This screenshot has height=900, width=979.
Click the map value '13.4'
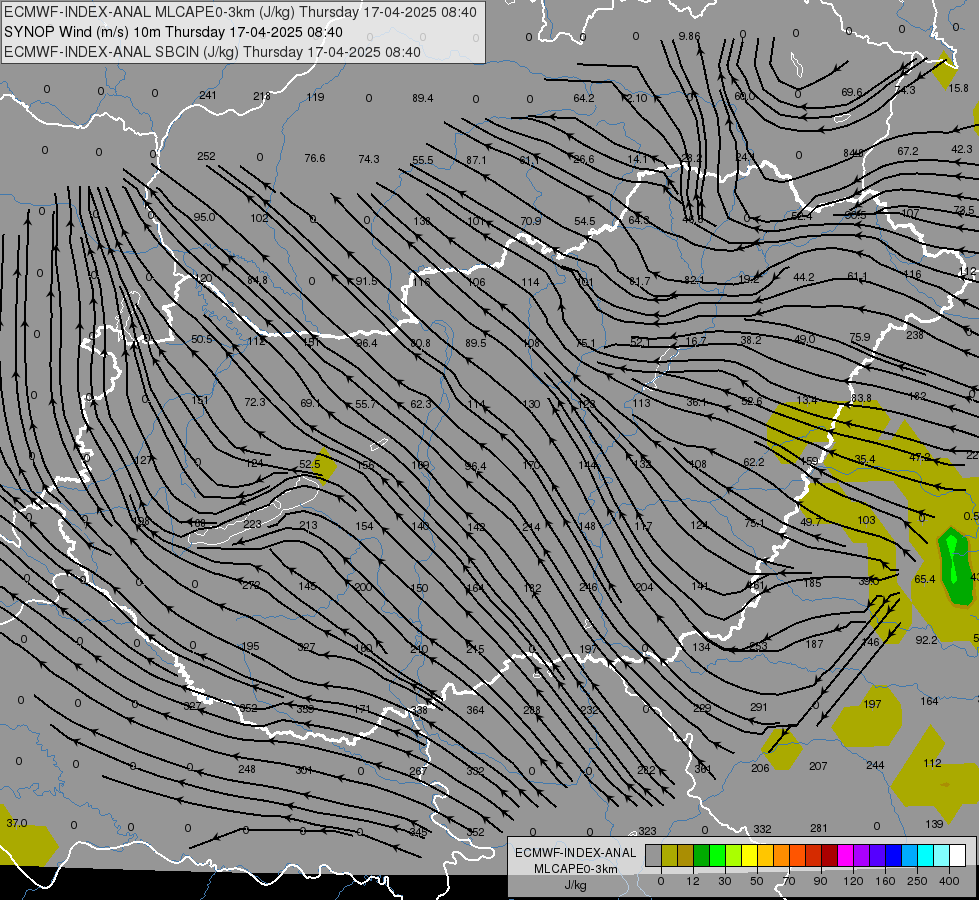point(807,400)
